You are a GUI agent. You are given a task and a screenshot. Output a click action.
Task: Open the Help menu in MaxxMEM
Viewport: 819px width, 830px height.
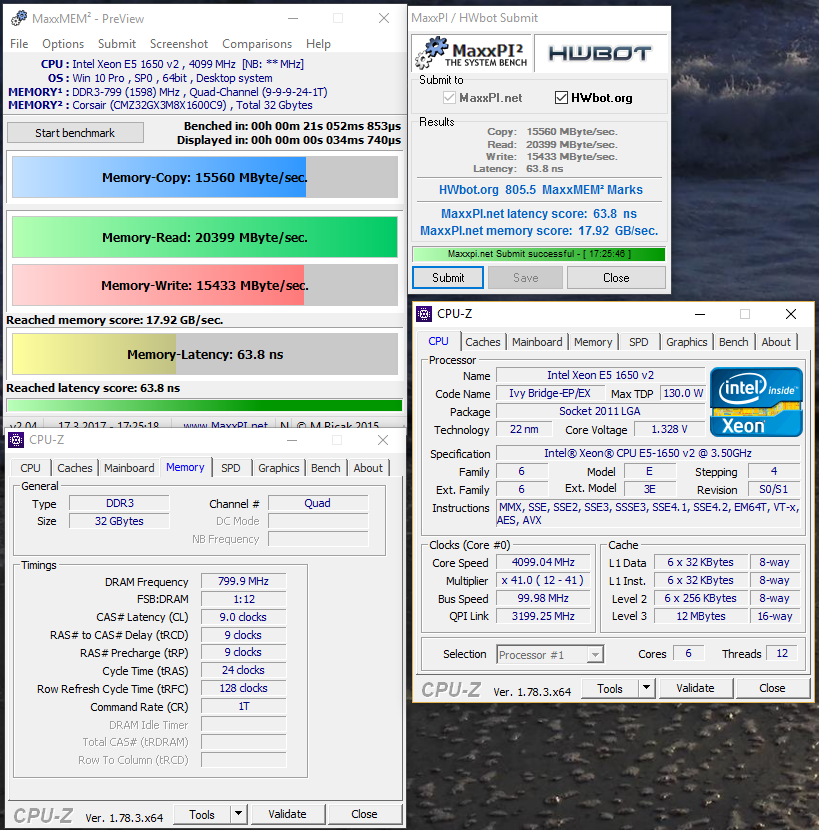[x=318, y=43]
